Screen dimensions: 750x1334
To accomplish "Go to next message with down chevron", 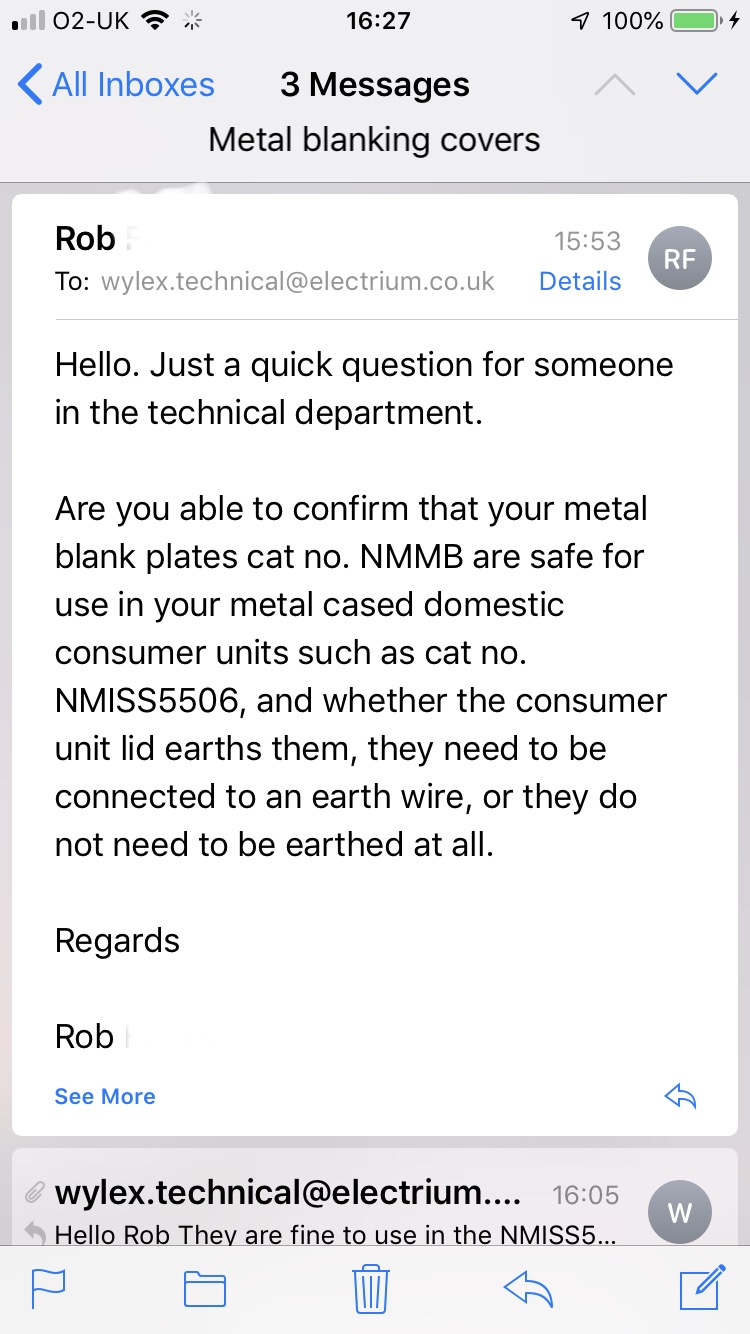I will [x=697, y=85].
